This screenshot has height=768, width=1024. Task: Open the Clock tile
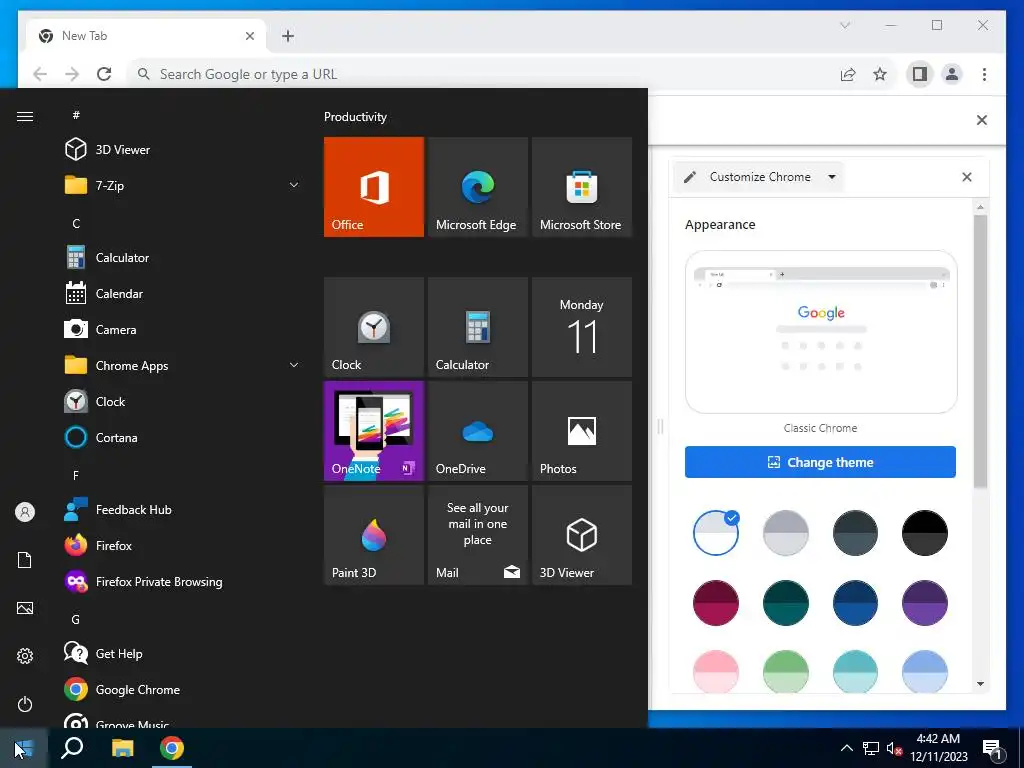coord(374,327)
